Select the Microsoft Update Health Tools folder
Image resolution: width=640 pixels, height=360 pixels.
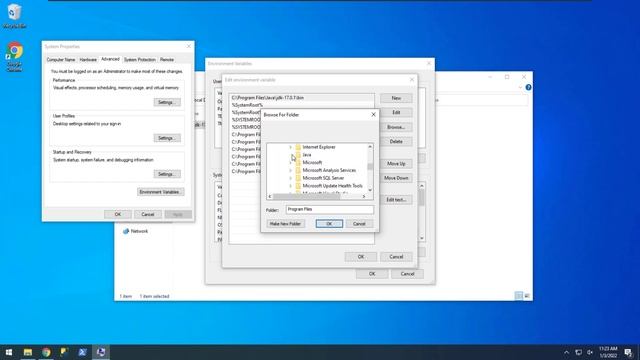click(332, 186)
